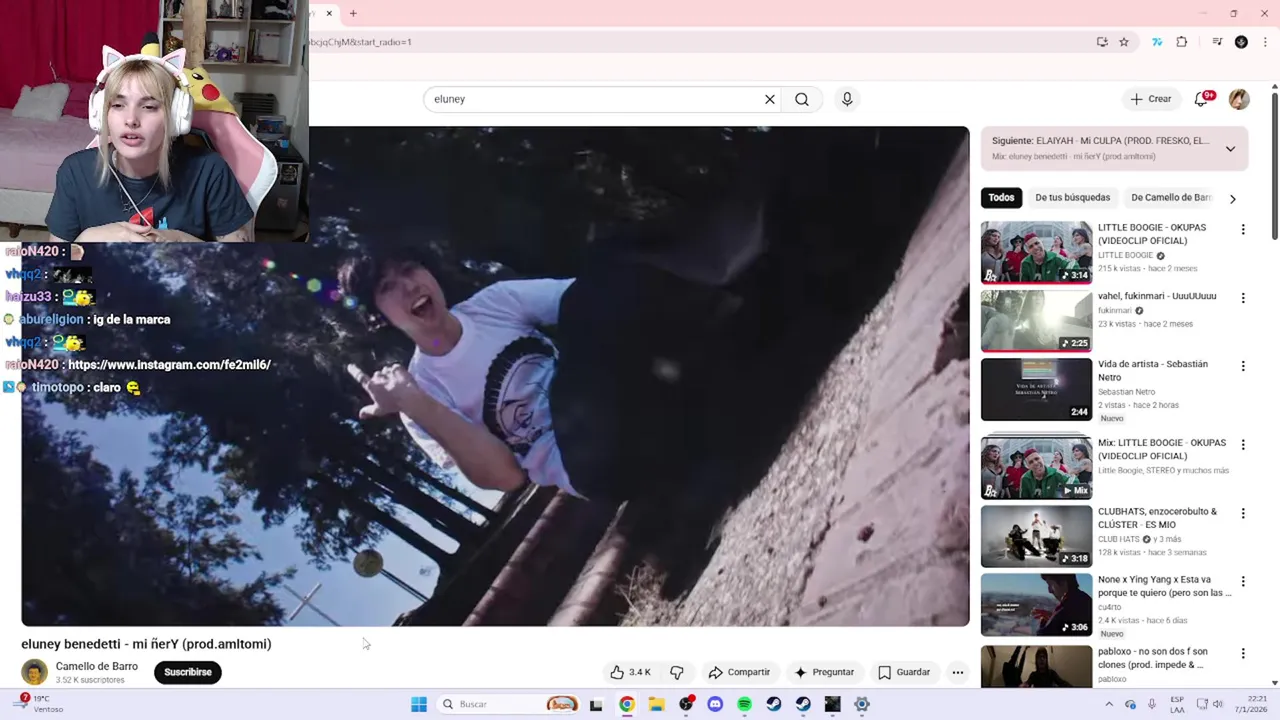This screenshot has height=720, width=1280.
Task: Open the Crear upload menu
Action: (x=1151, y=99)
